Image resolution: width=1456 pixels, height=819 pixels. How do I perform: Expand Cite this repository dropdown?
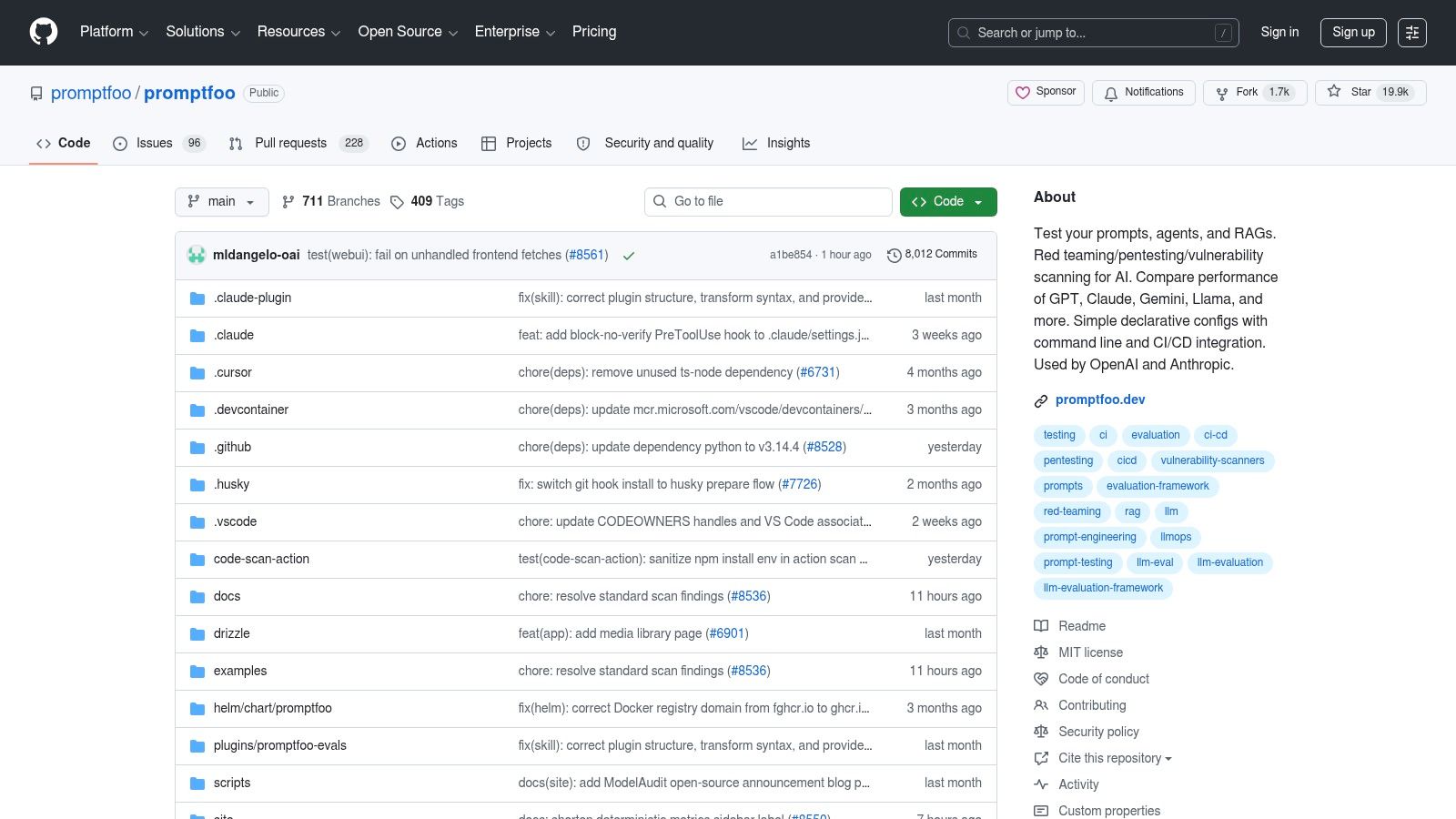click(x=1103, y=758)
